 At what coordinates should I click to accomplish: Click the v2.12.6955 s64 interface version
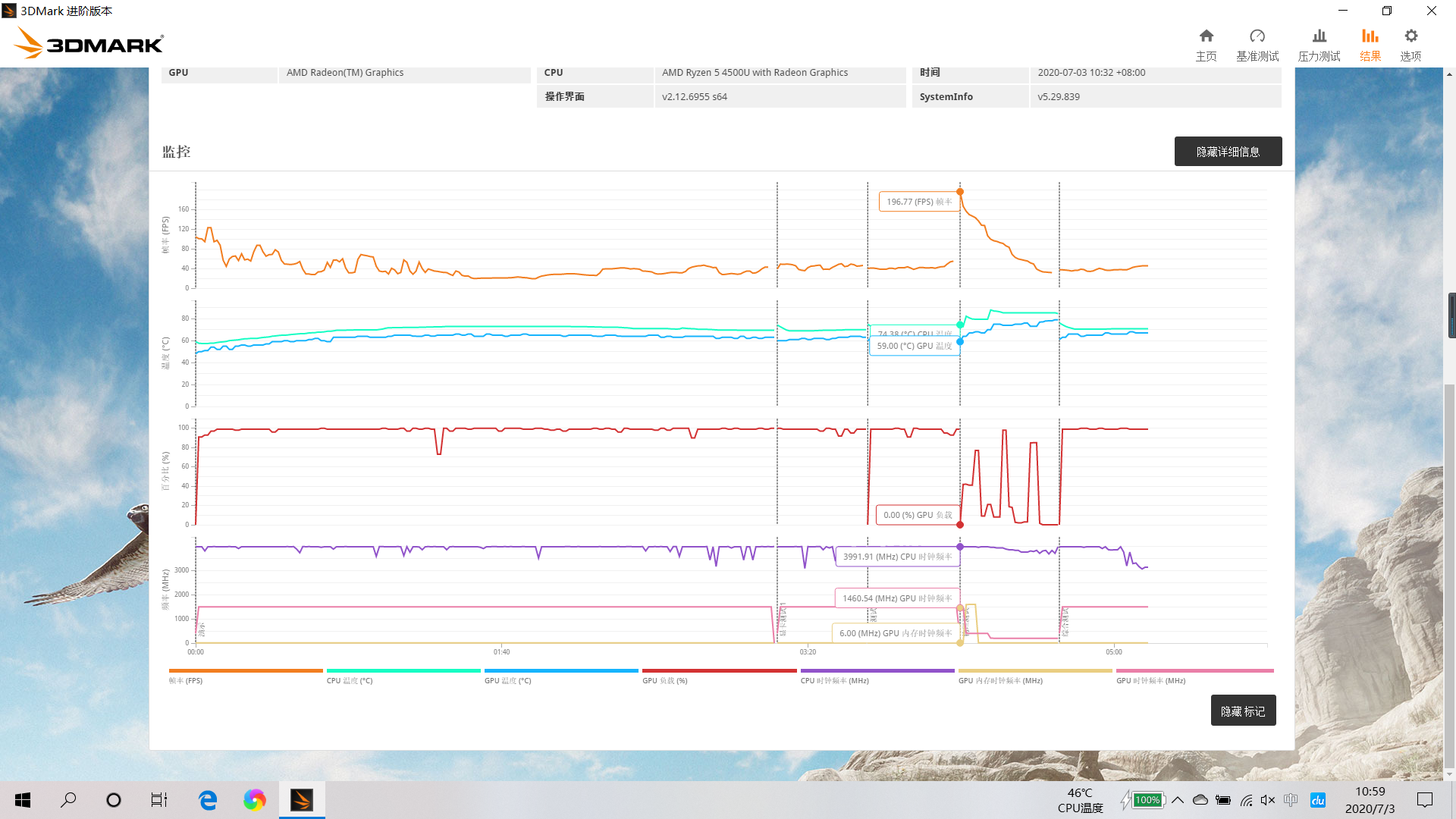(695, 97)
